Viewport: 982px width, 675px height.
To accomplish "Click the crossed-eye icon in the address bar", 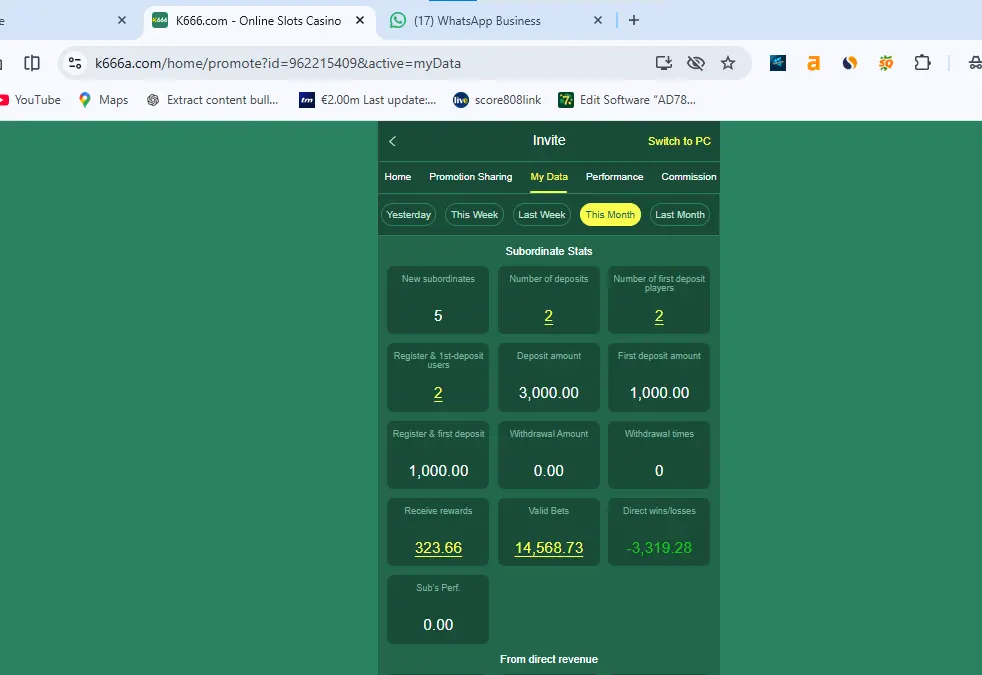I will click(696, 62).
